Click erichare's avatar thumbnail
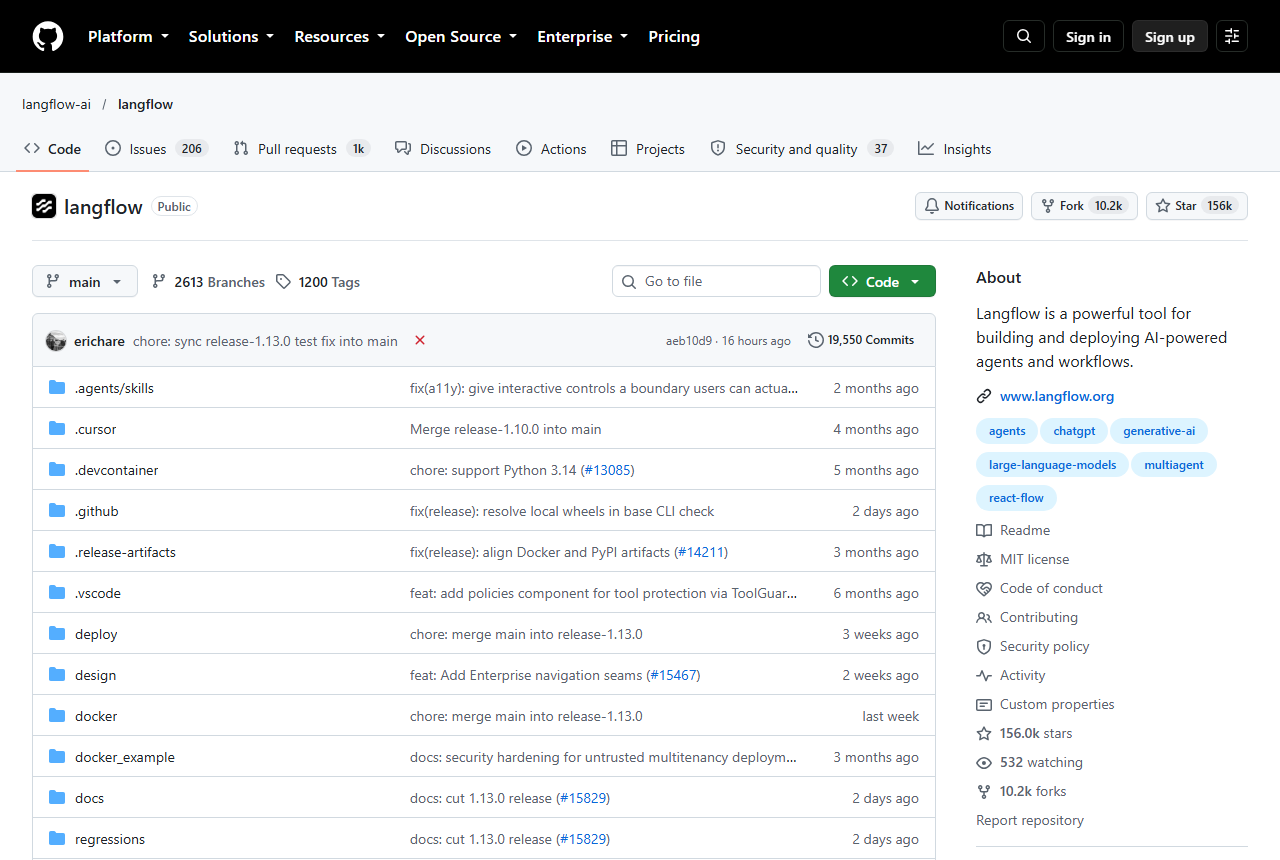The image size is (1280, 860). pos(56,341)
